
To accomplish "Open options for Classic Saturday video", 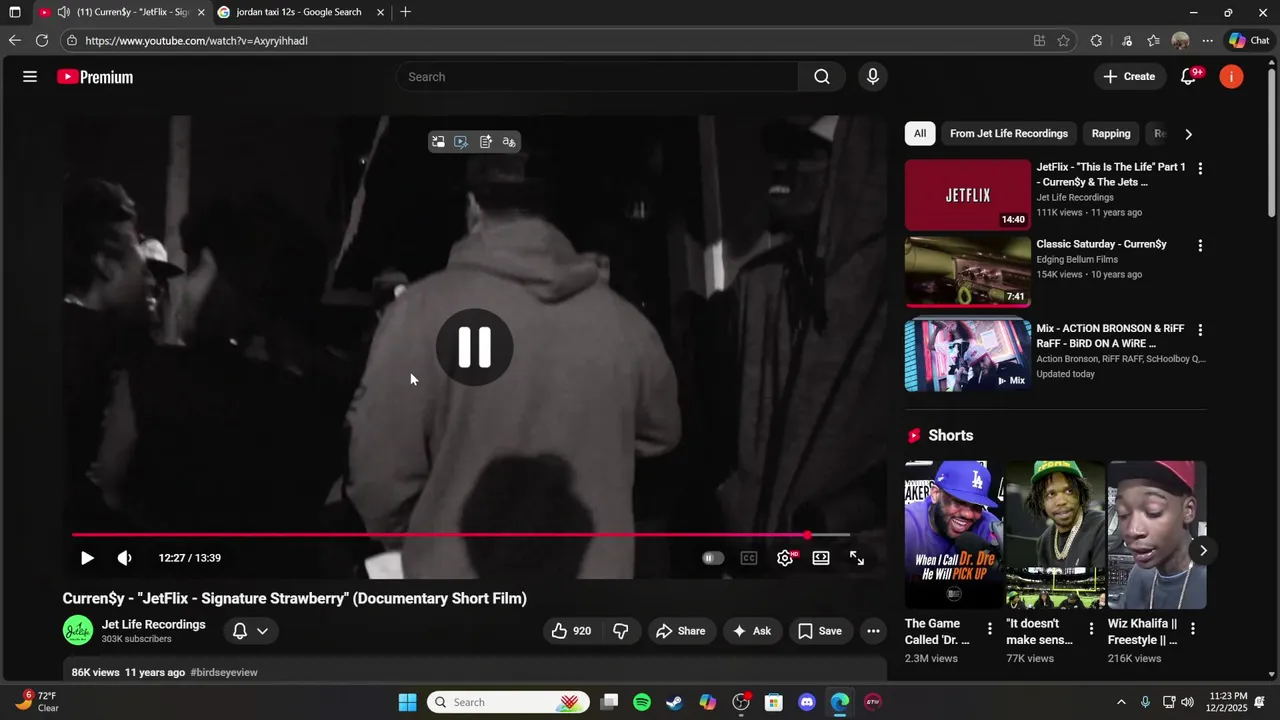I will pyautogui.click(x=1200, y=245).
